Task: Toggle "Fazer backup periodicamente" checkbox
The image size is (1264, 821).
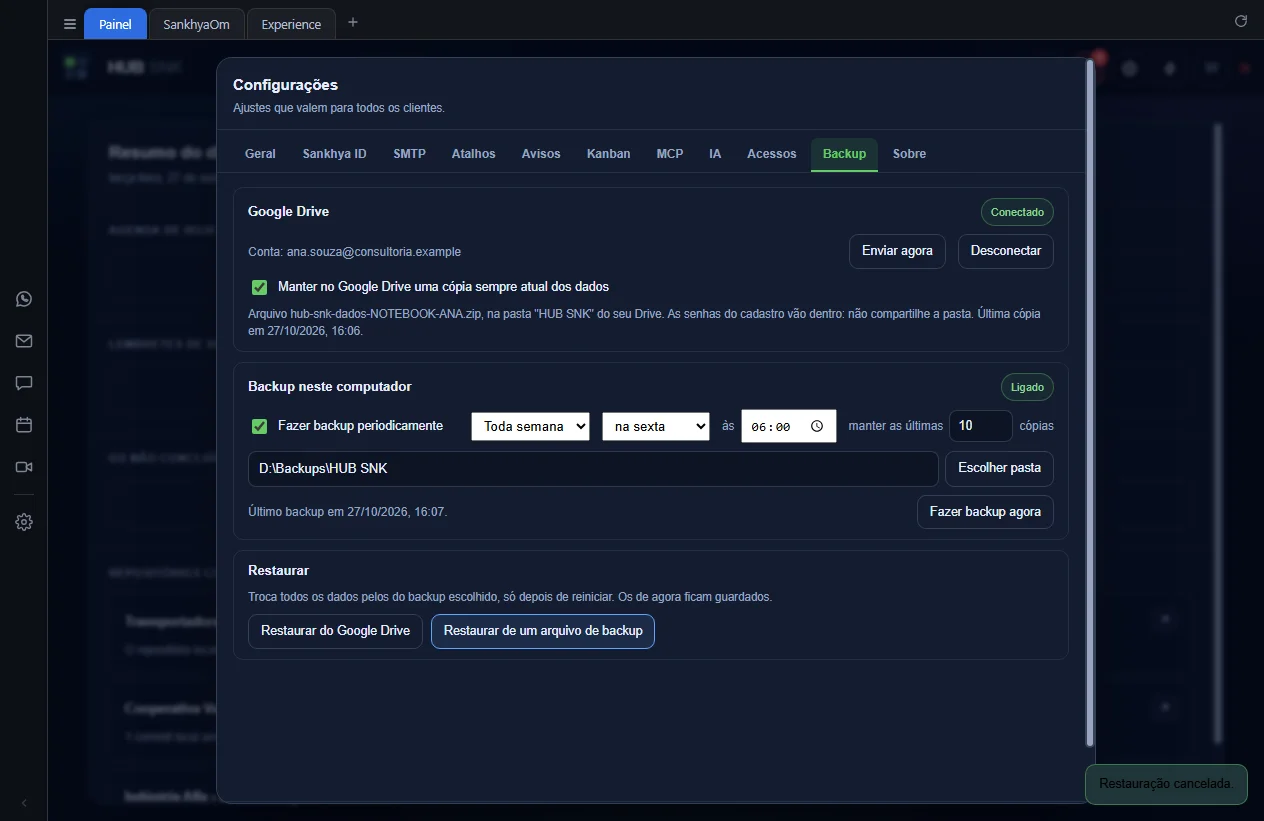Action: click(260, 426)
